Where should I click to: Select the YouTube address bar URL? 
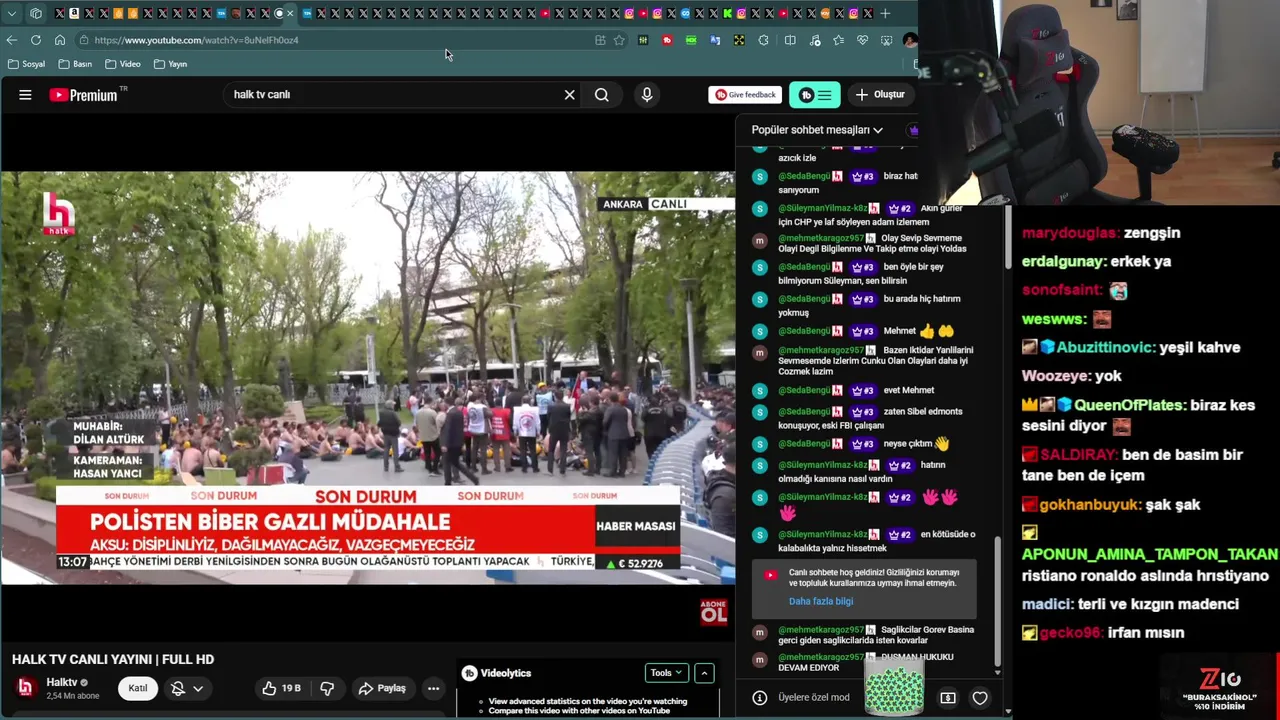point(196,40)
